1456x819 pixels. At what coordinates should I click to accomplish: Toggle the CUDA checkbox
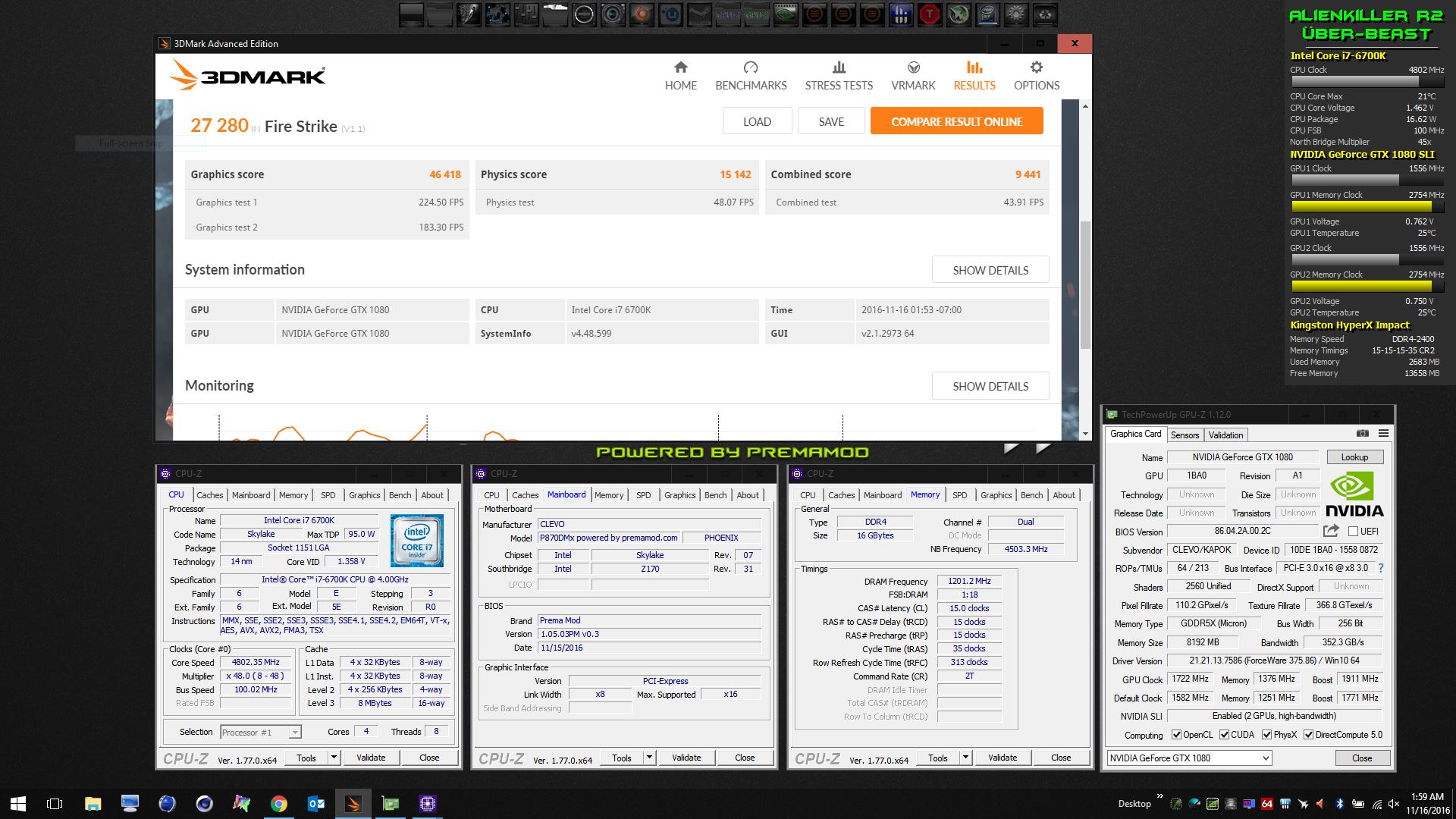[x=1224, y=735]
